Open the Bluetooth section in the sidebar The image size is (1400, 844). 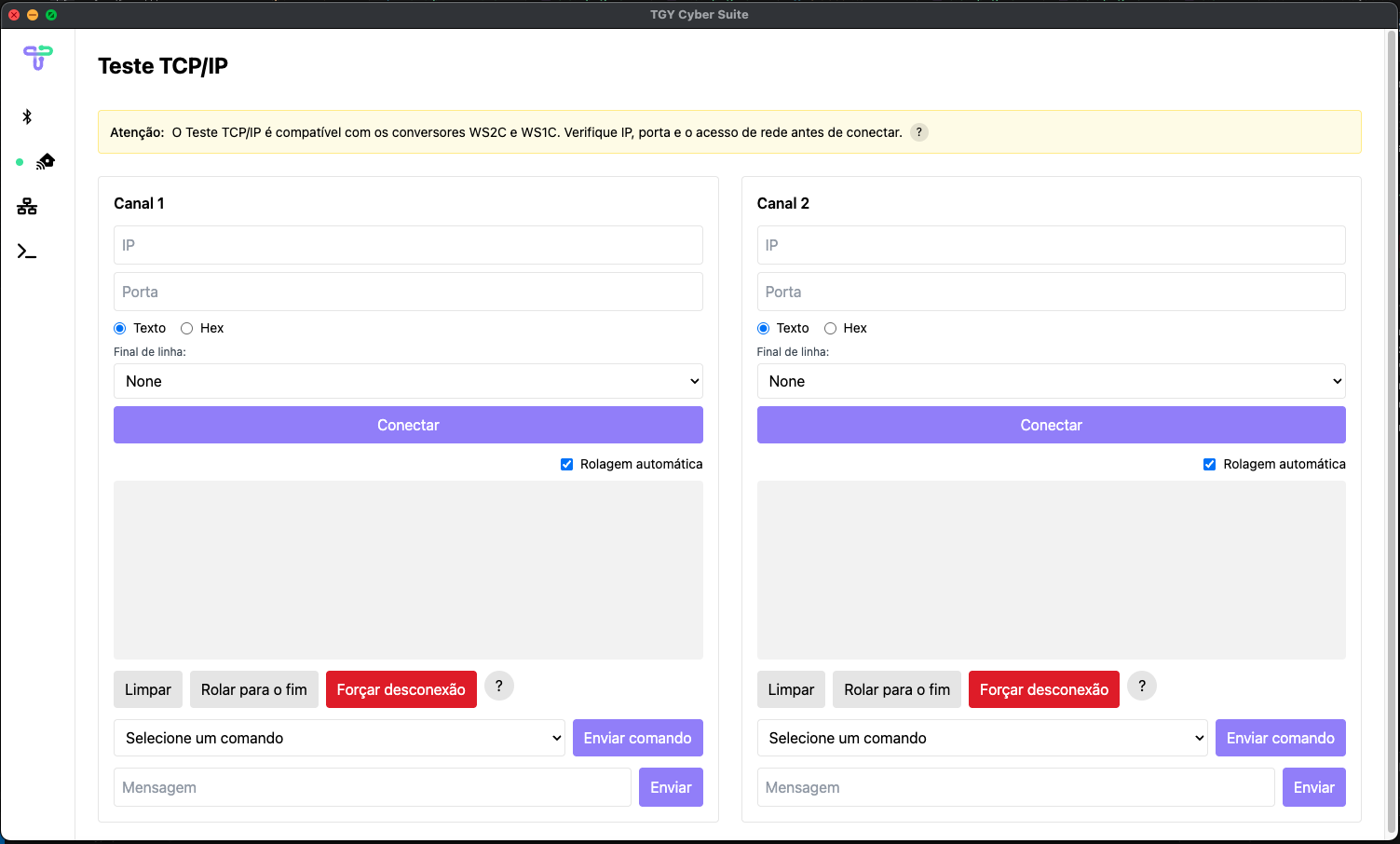(27, 116)
